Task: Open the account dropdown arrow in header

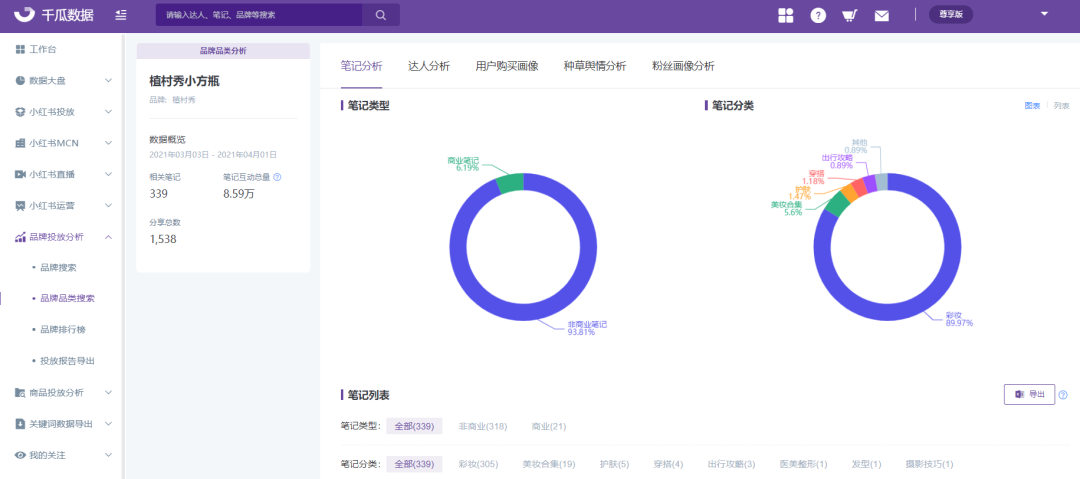Action: (1044, 14)
